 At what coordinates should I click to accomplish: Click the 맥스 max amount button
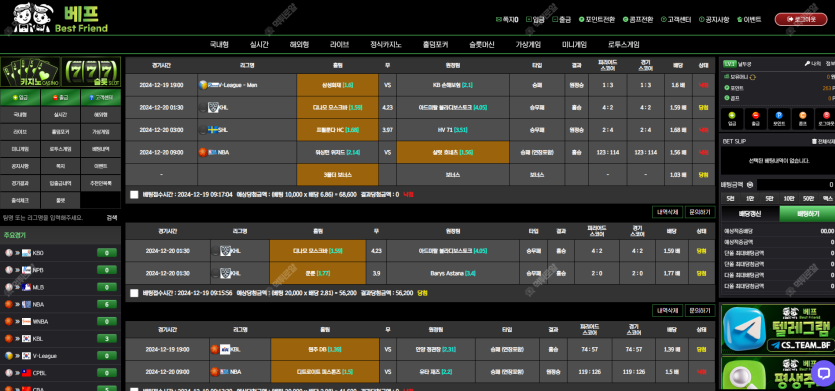(827, 198)
